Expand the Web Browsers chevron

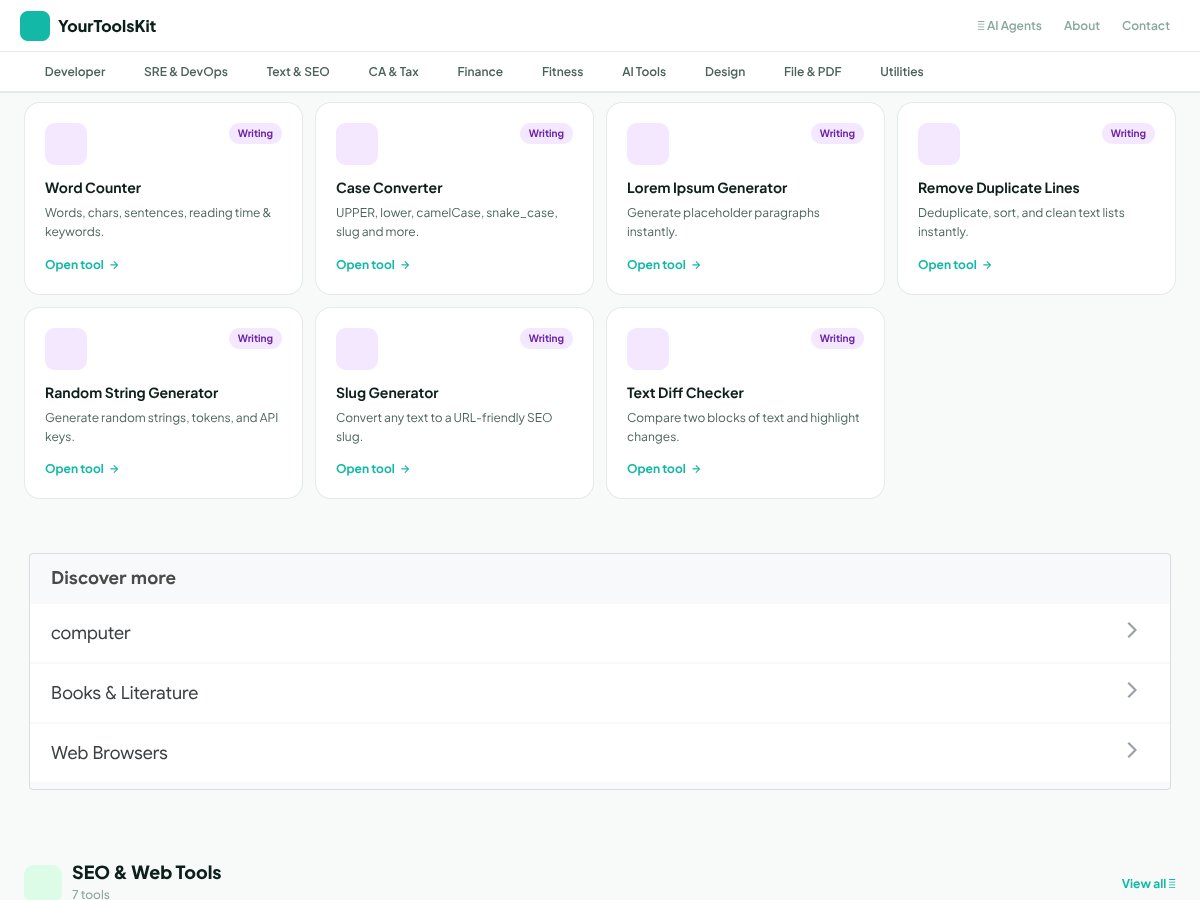(1132, 750)
